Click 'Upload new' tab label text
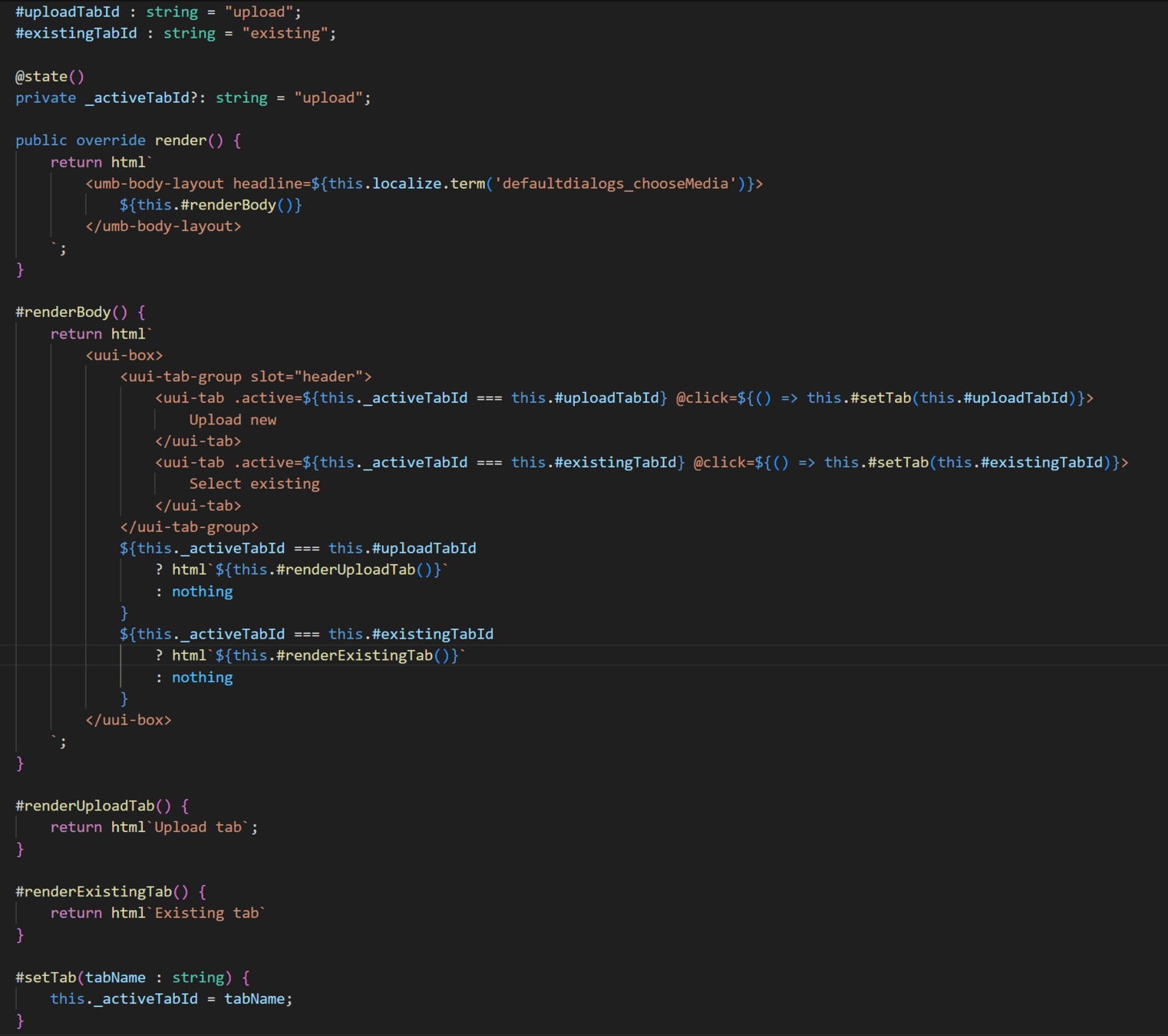The image size is (1168, 1036). point(233,420)
